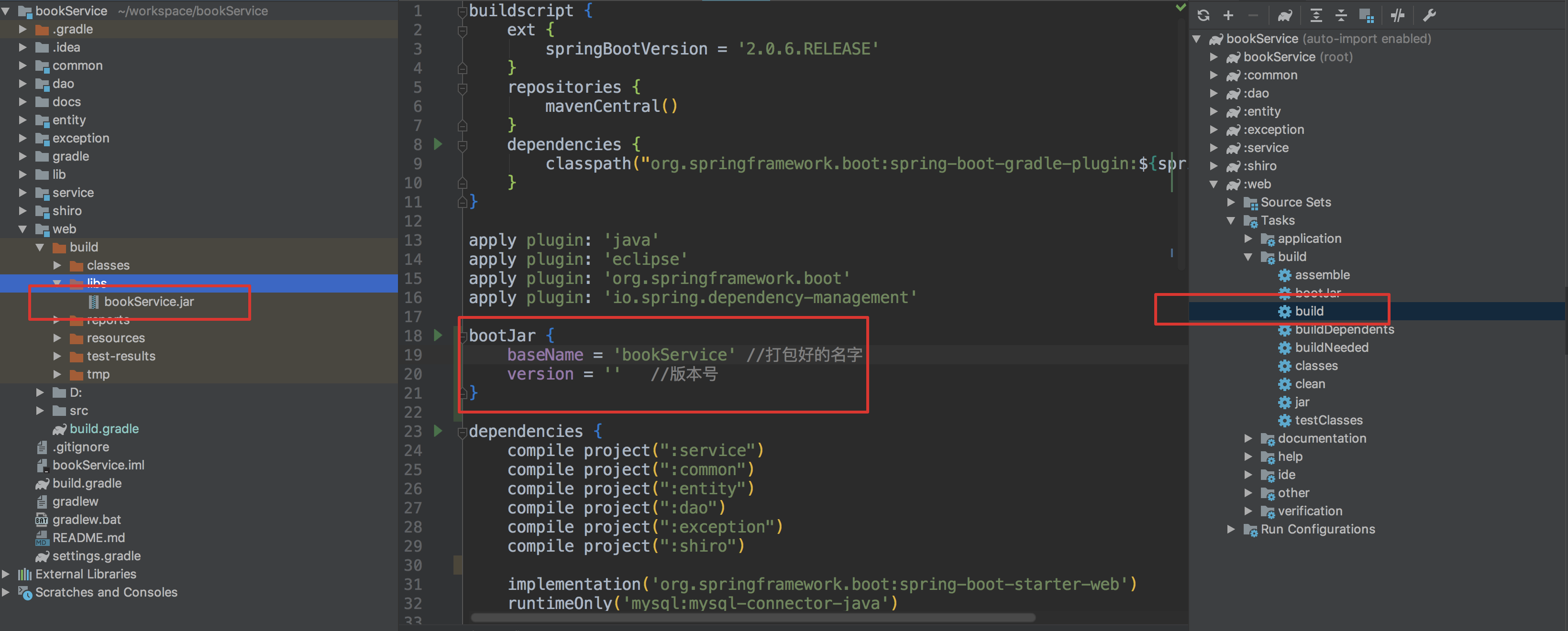1568x631 pixels.
Task: Expand all nodes in the Gradle panel
Action: [1316, 15]
